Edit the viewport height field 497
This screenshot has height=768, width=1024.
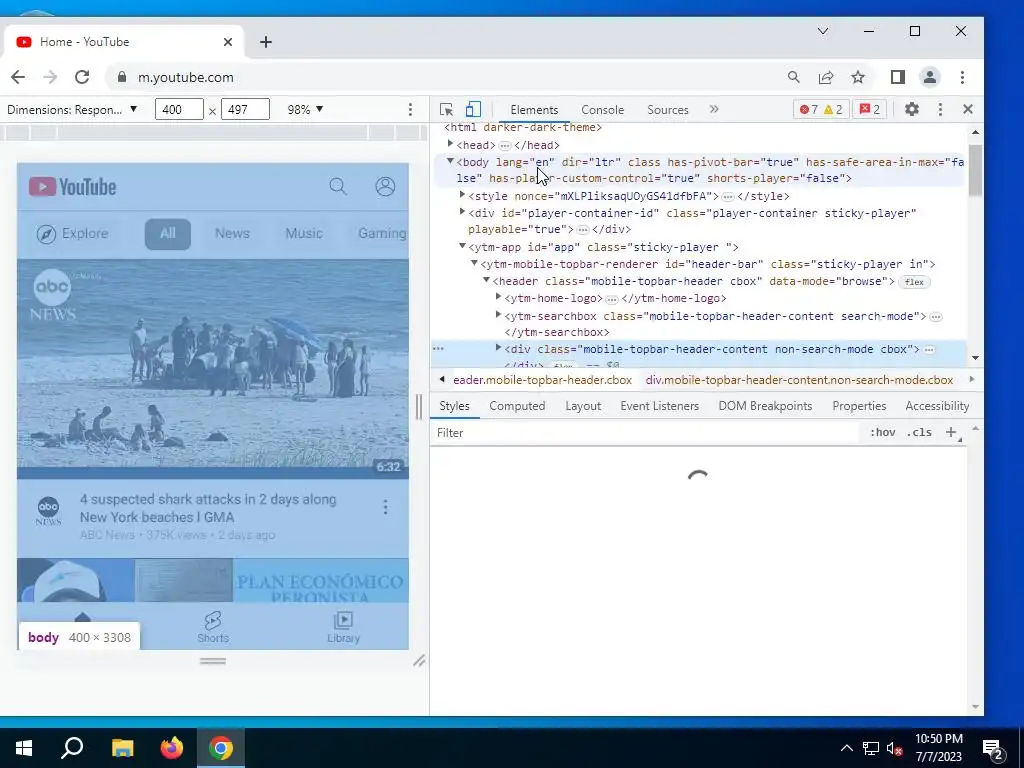point(245,110)
